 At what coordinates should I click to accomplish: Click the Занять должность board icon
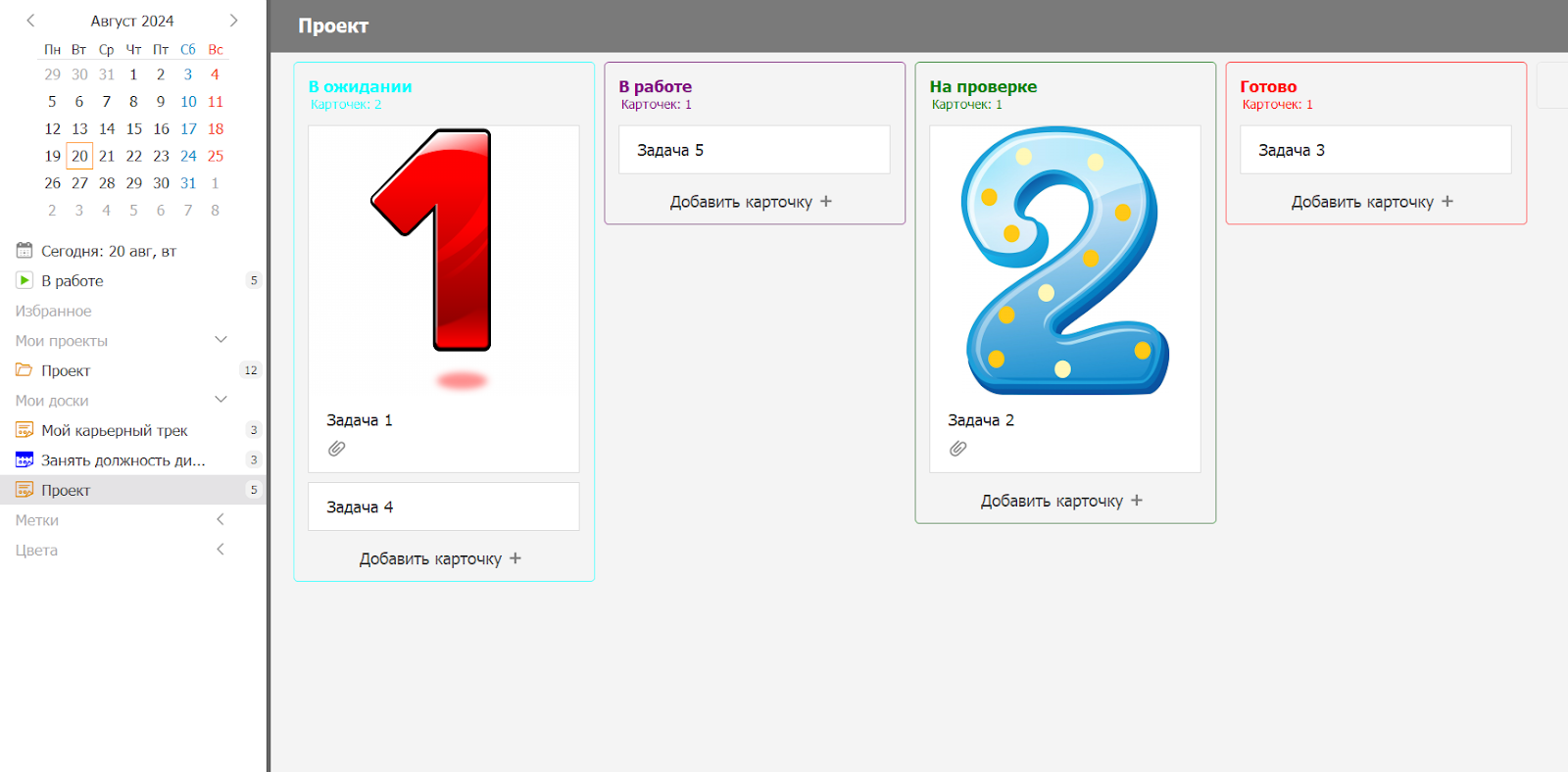coord(24,459)
